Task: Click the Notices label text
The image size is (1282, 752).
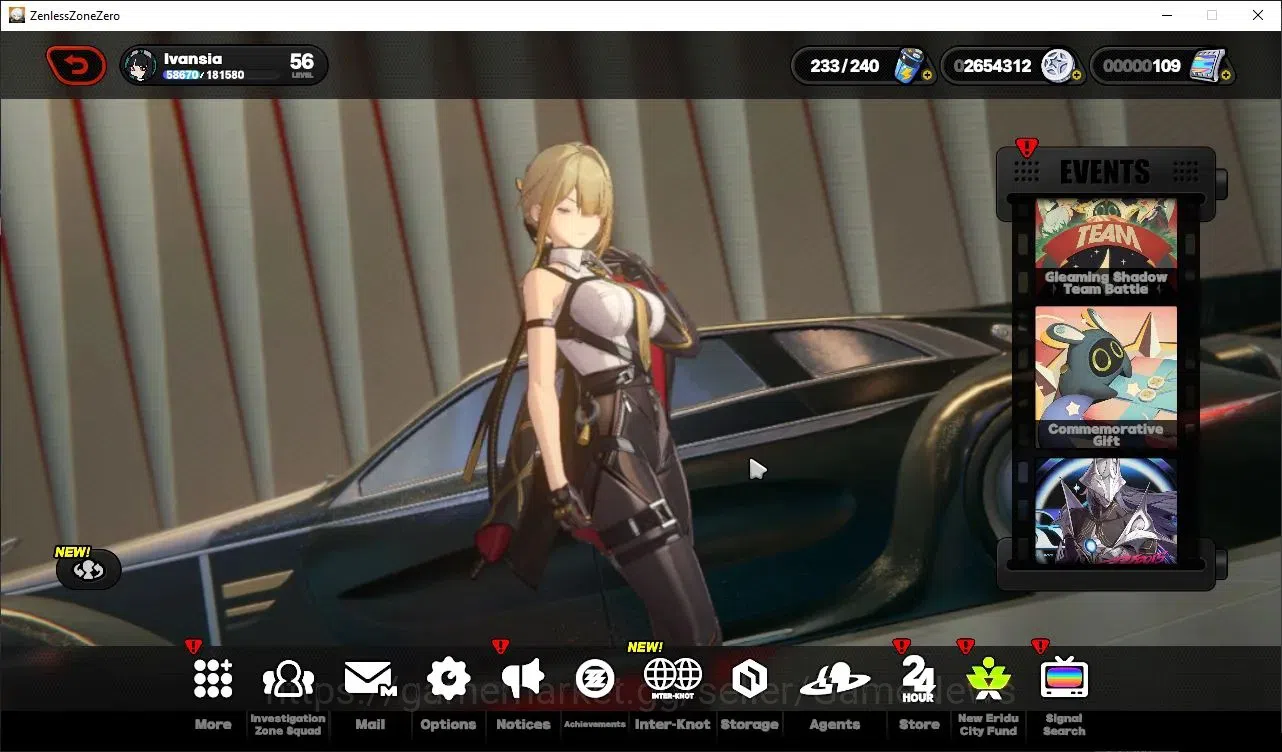Action: point(523,724)
